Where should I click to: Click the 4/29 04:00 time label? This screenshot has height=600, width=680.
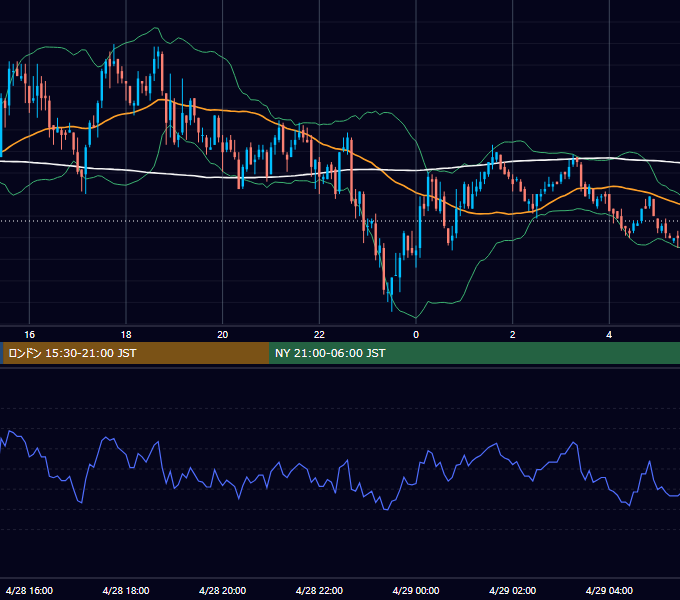pyautogui.click(x=609, y=590)
